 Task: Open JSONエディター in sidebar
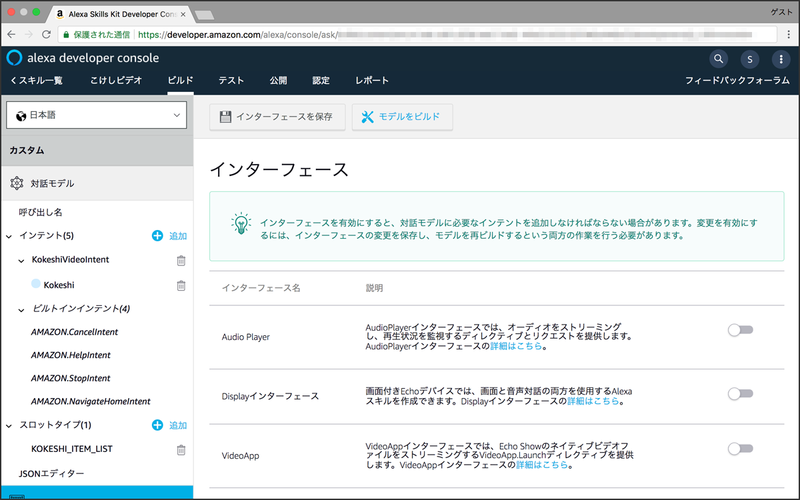(x=52, y=473)
